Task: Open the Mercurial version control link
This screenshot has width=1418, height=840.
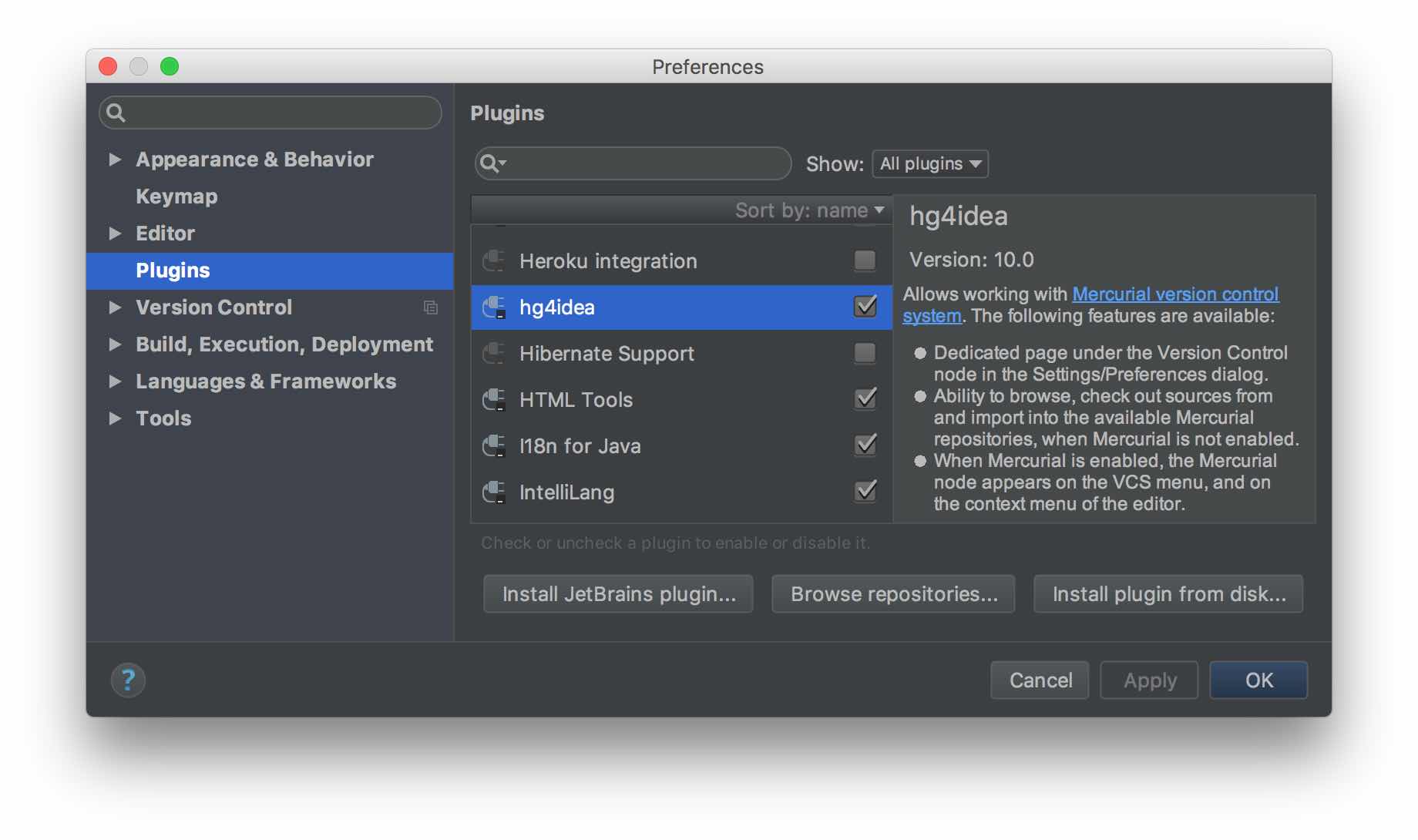Action: pyautogui.click(x=1174, y=294)
